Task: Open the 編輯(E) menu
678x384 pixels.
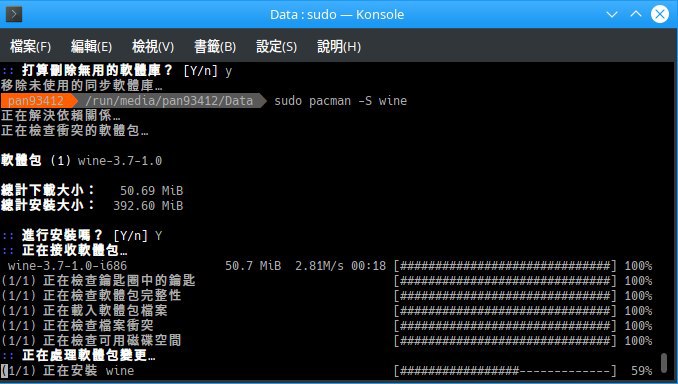Action: click(x=91, y=46)
